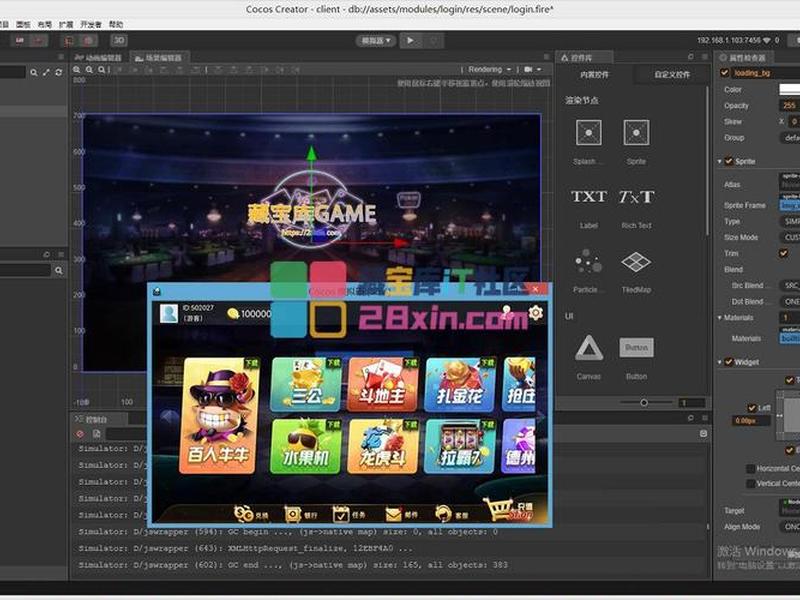The width and height of the screenshot is (800, 600).
Task: Refresh the left asset panel
Action: pos(59,72)
